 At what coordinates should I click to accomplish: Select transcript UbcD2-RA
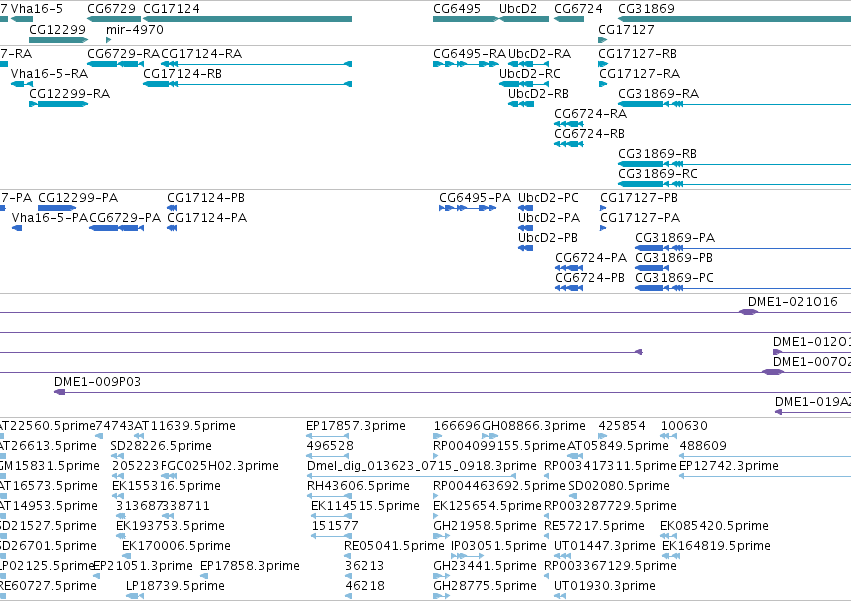[539, 54]
